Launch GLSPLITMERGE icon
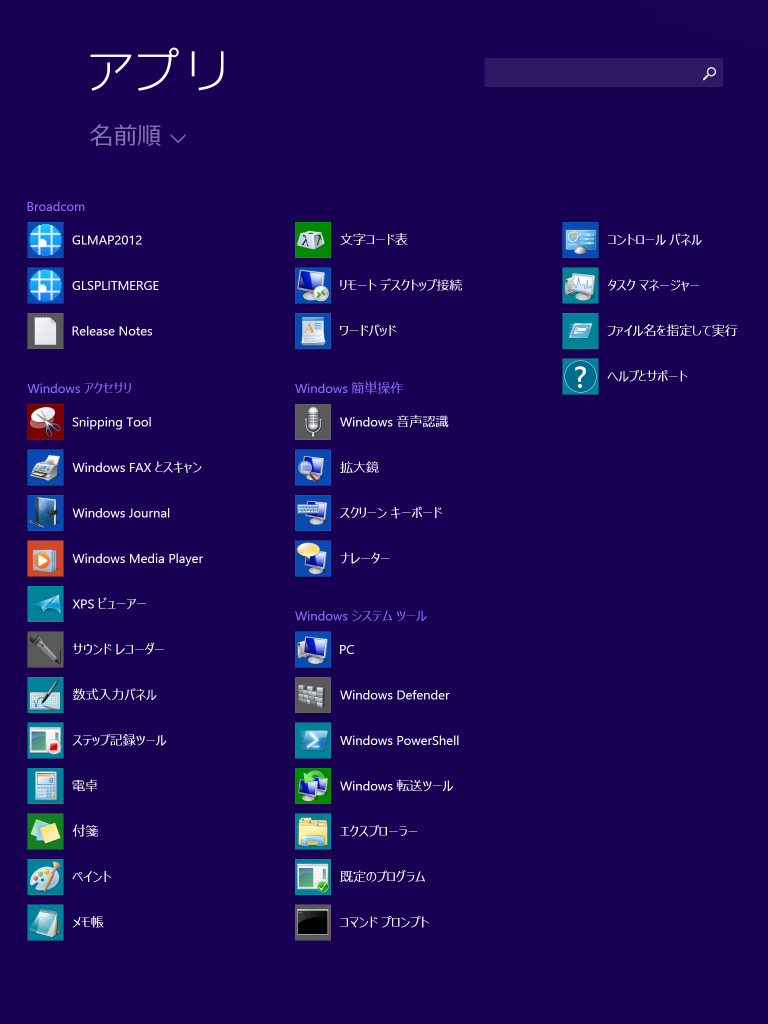 click(x=45, y=285)
